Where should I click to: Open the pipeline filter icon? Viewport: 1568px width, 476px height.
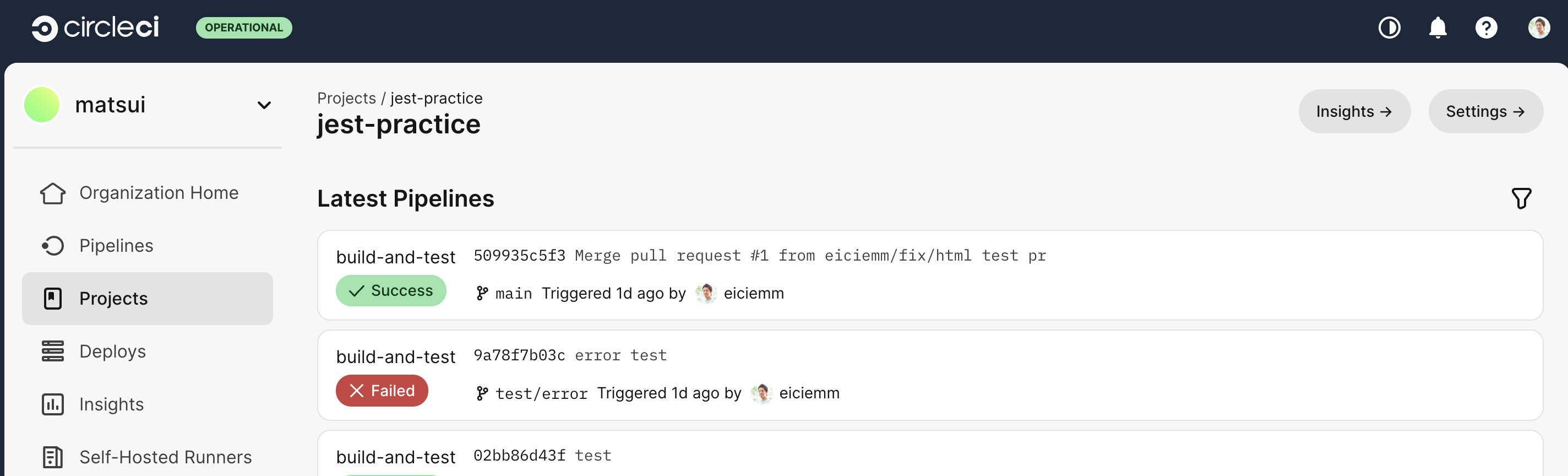coord(1522,198)
